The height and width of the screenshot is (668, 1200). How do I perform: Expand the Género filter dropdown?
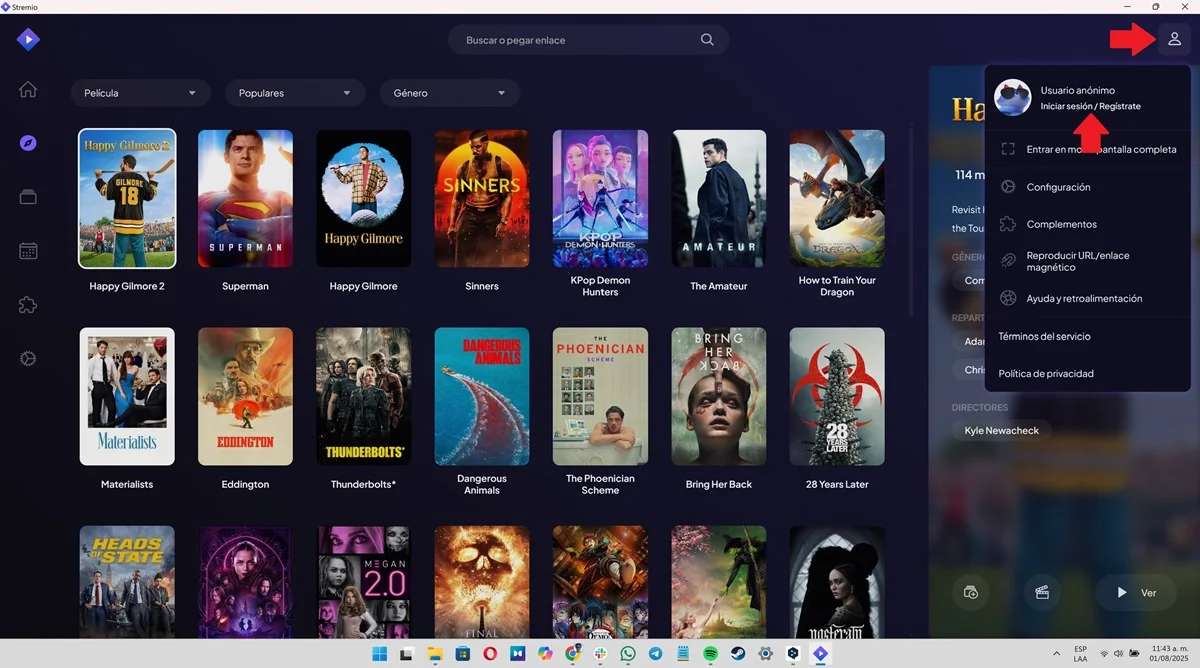click(449, 93)
